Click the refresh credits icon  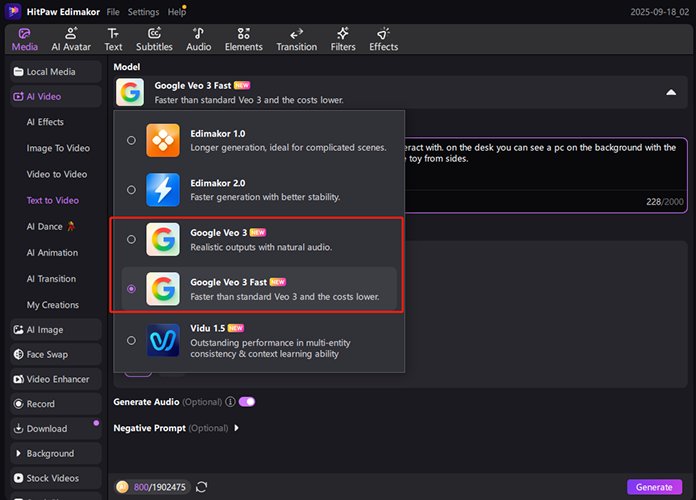click(x=202, y=487)
